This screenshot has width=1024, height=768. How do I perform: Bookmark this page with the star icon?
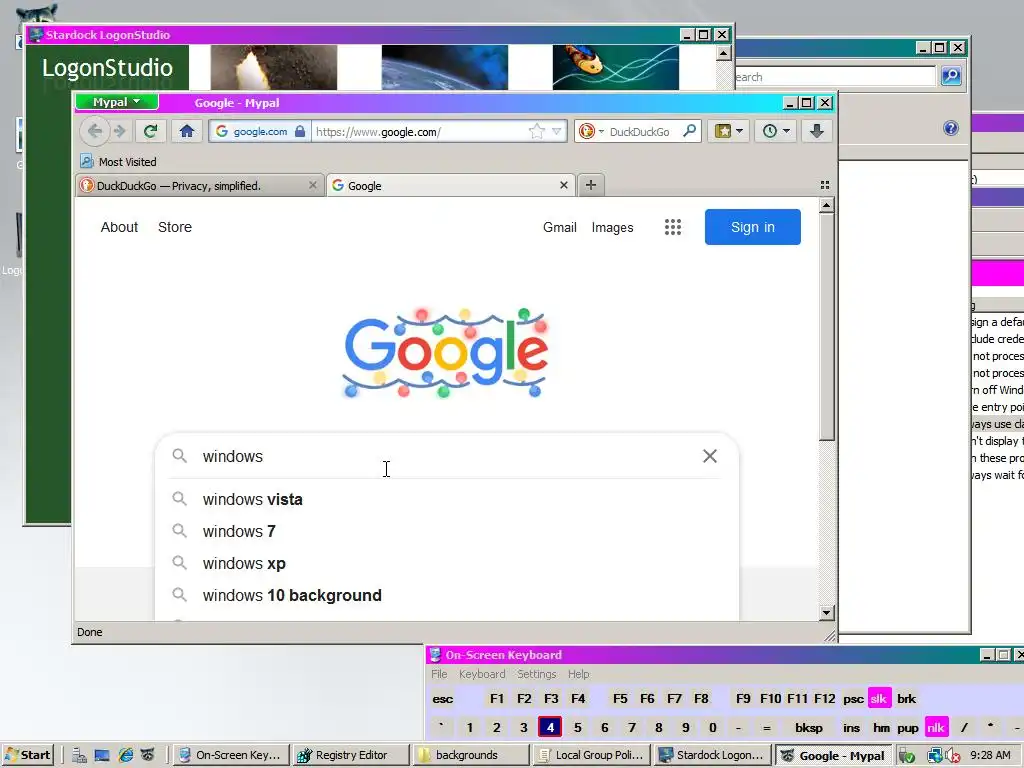point(536,132)
